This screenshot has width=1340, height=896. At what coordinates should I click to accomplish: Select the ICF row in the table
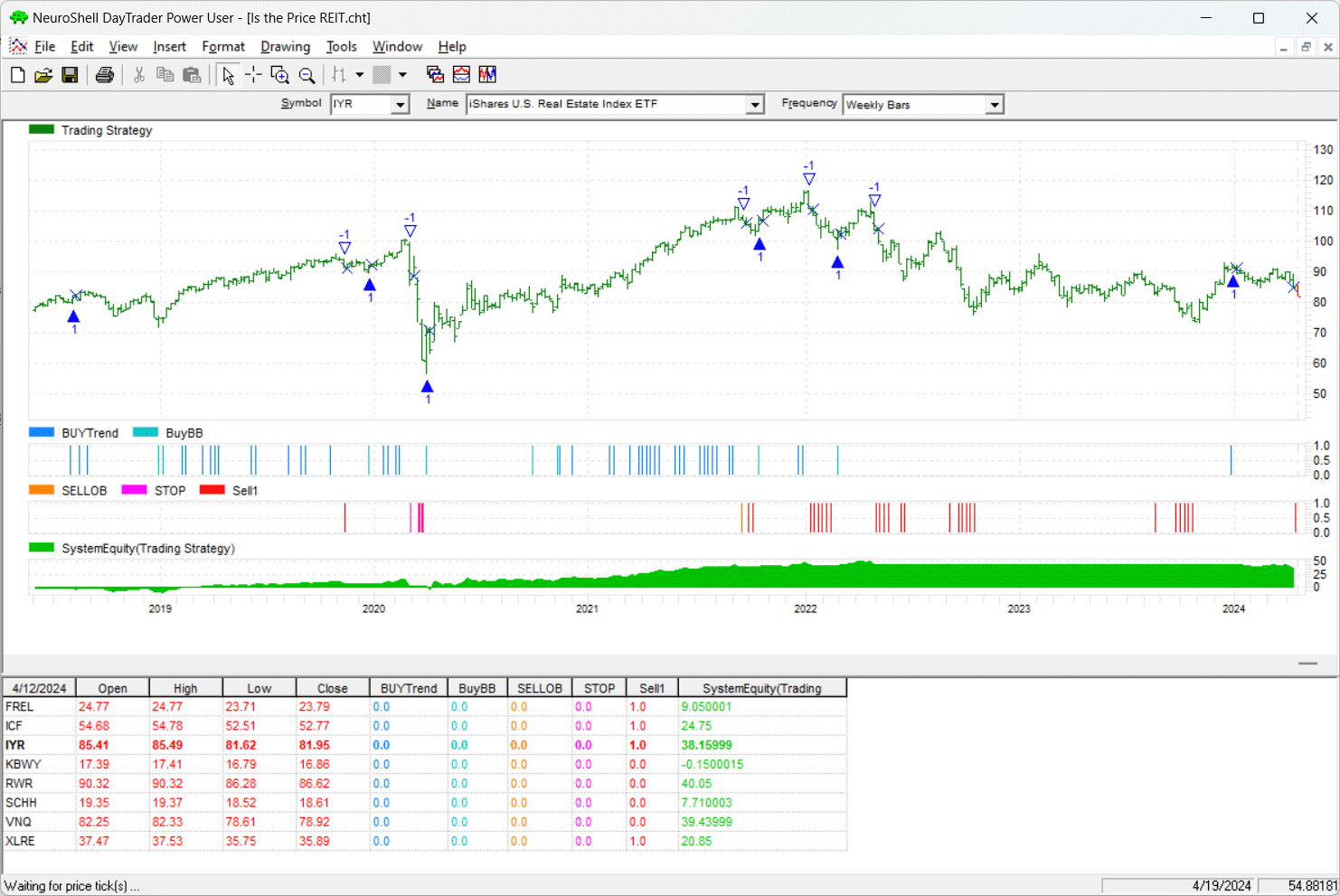coord(425,726)
